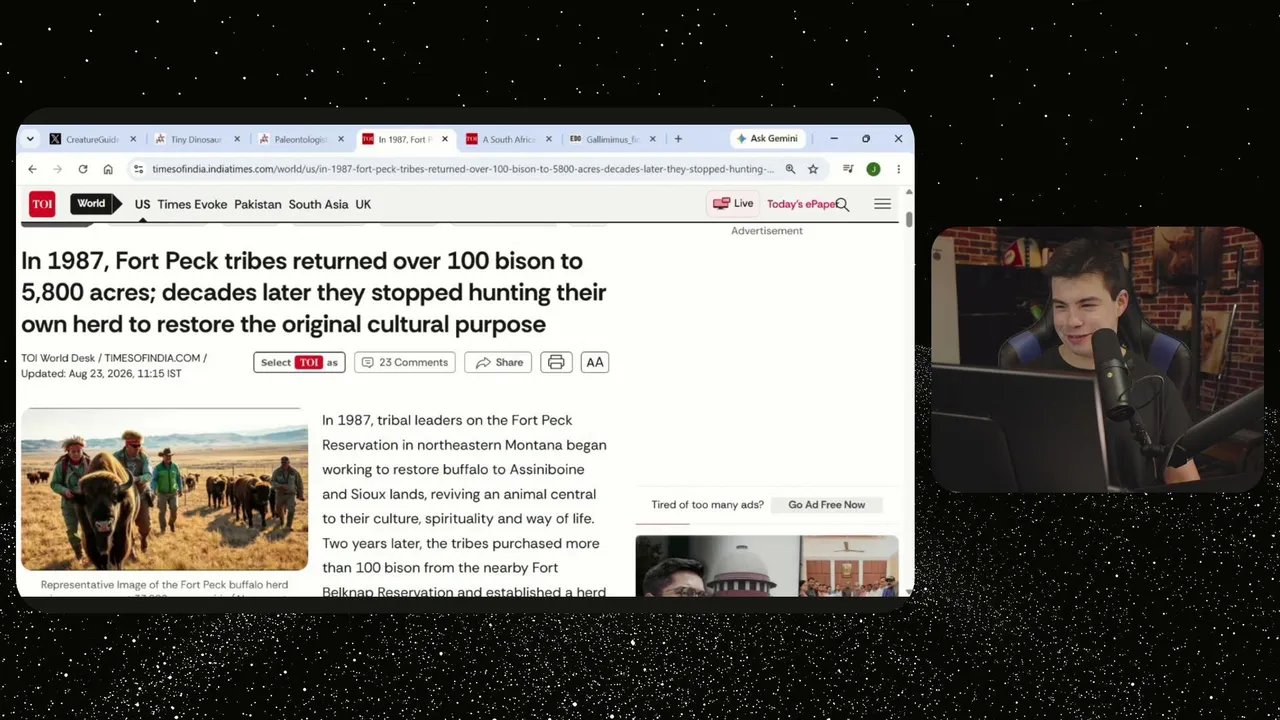Print the article with the printer icon

pos(556,362)
